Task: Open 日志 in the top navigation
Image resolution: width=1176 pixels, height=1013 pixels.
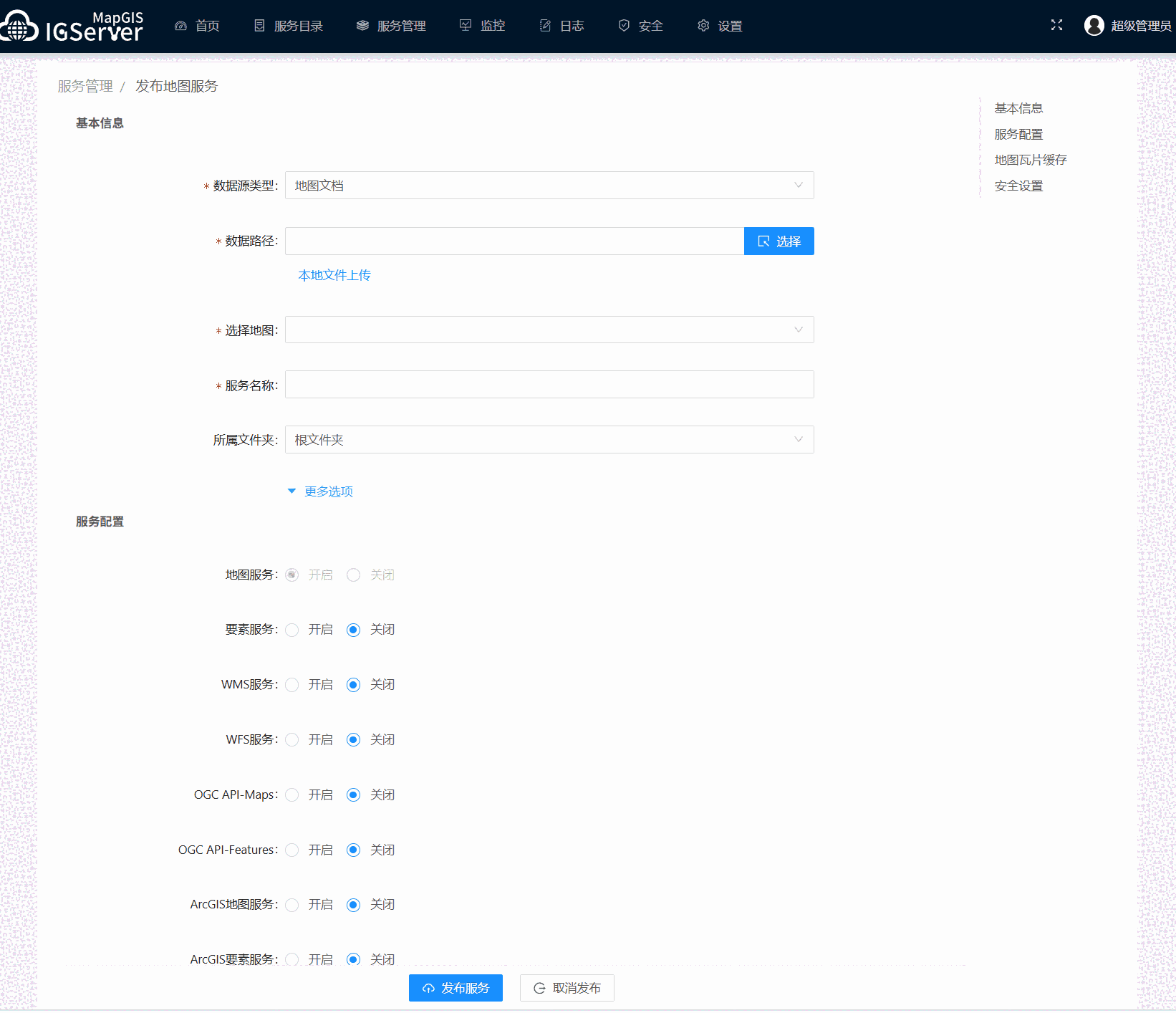Action: pyautogui.click(x=572, y=26)
